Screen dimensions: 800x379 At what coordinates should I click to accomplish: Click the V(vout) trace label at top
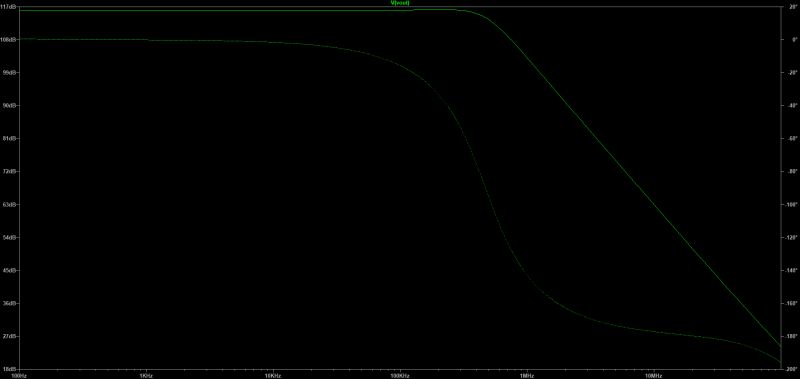click(399, 3)
